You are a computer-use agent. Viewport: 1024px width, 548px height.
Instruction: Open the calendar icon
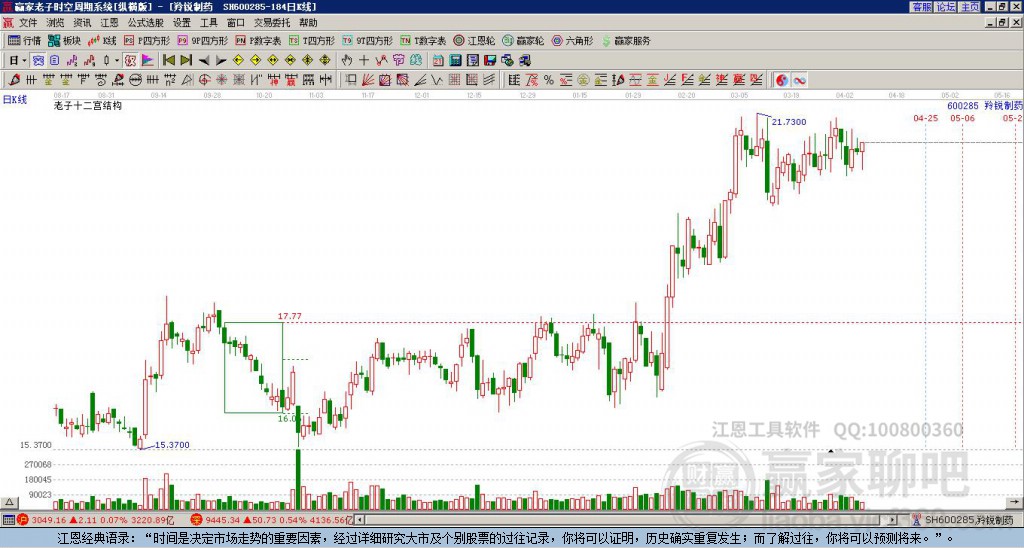coord(438,61)
